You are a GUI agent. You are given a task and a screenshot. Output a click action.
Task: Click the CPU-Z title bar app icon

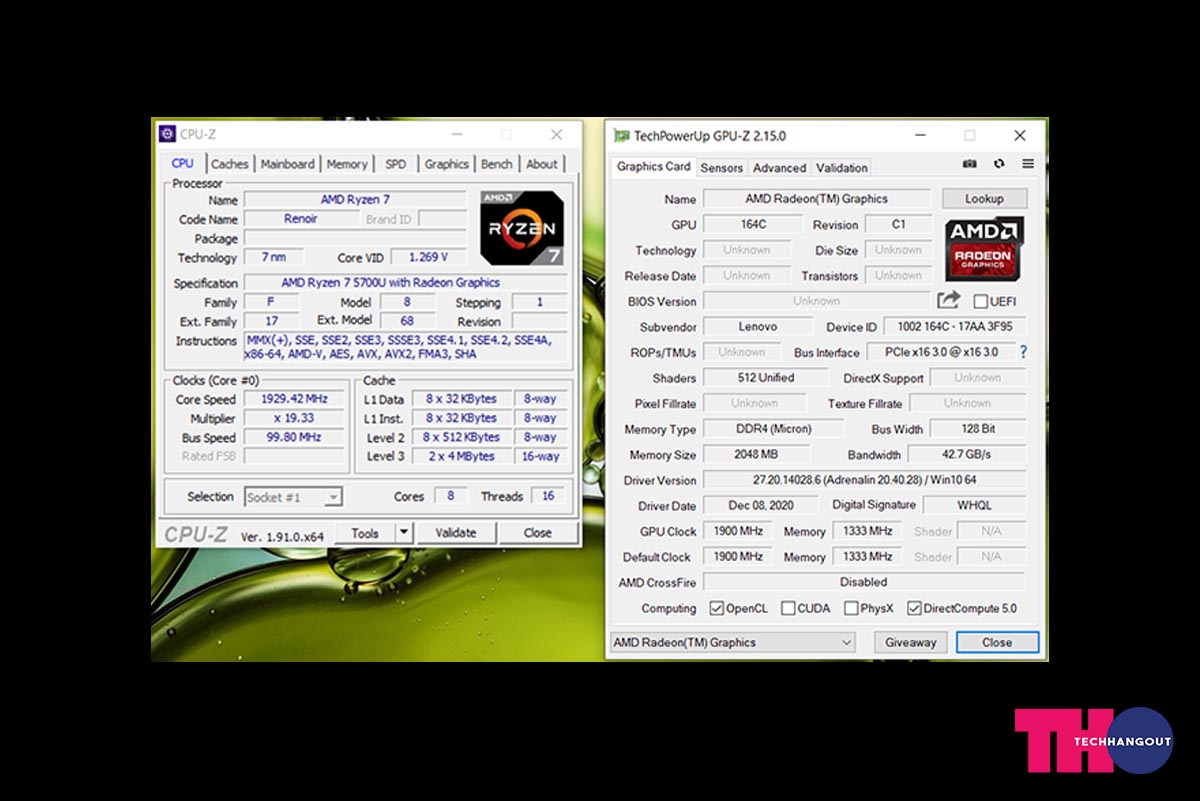pos(167,134)
